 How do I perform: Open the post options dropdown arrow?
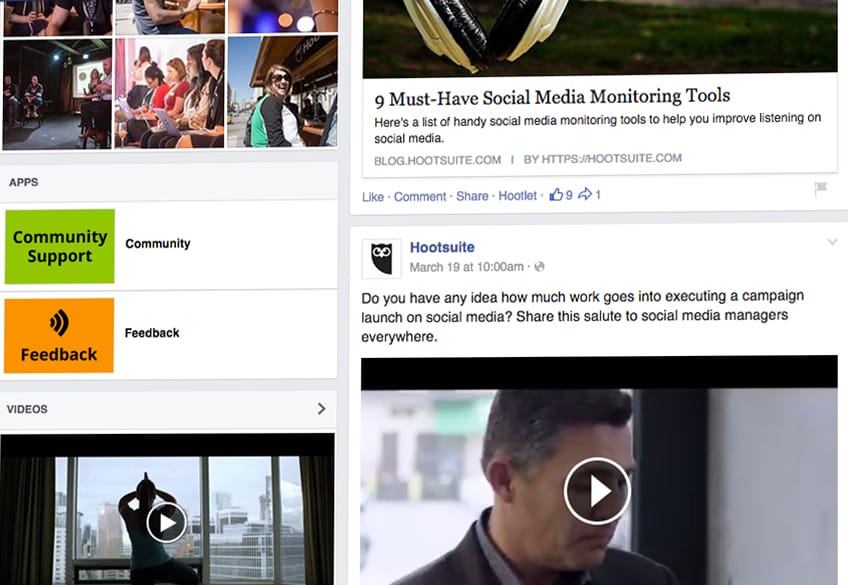click(x=831, y=242)
